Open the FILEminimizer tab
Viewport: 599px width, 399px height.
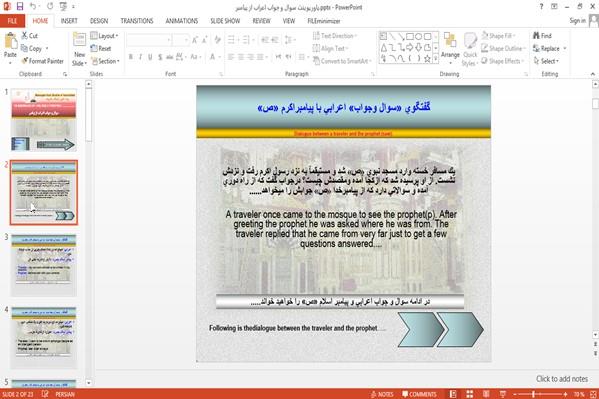[324, 21]
